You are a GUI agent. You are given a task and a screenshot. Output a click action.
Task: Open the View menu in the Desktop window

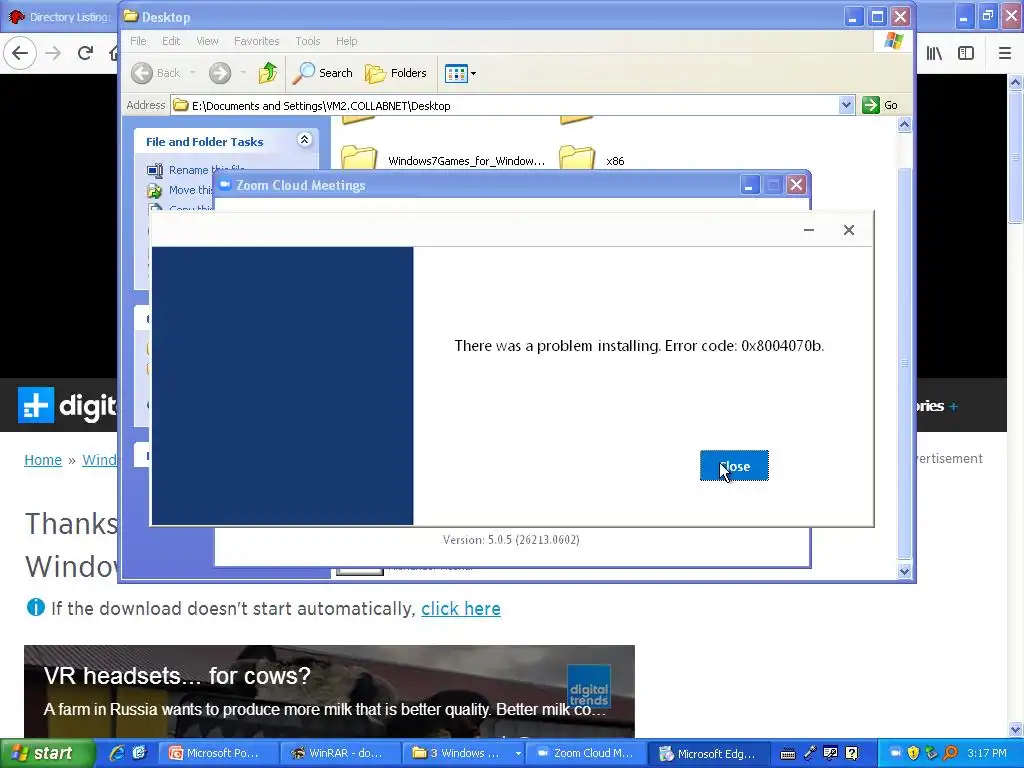208,41
